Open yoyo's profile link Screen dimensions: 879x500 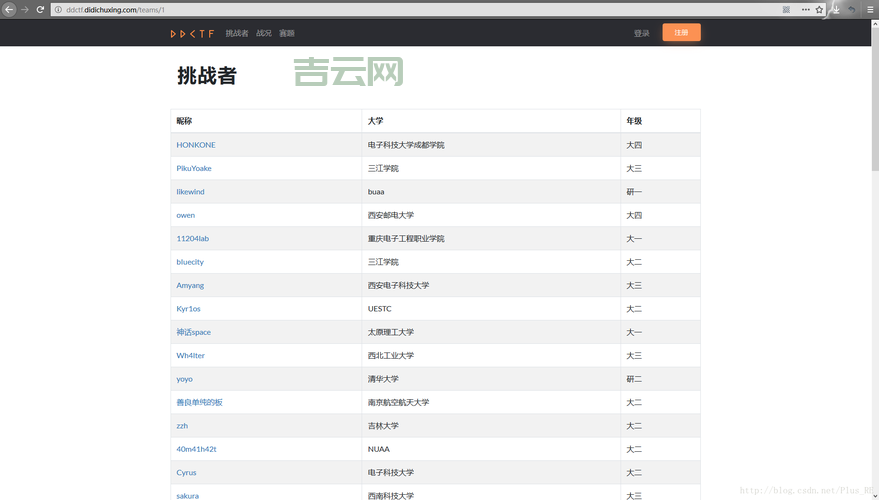tap(184, 379)
